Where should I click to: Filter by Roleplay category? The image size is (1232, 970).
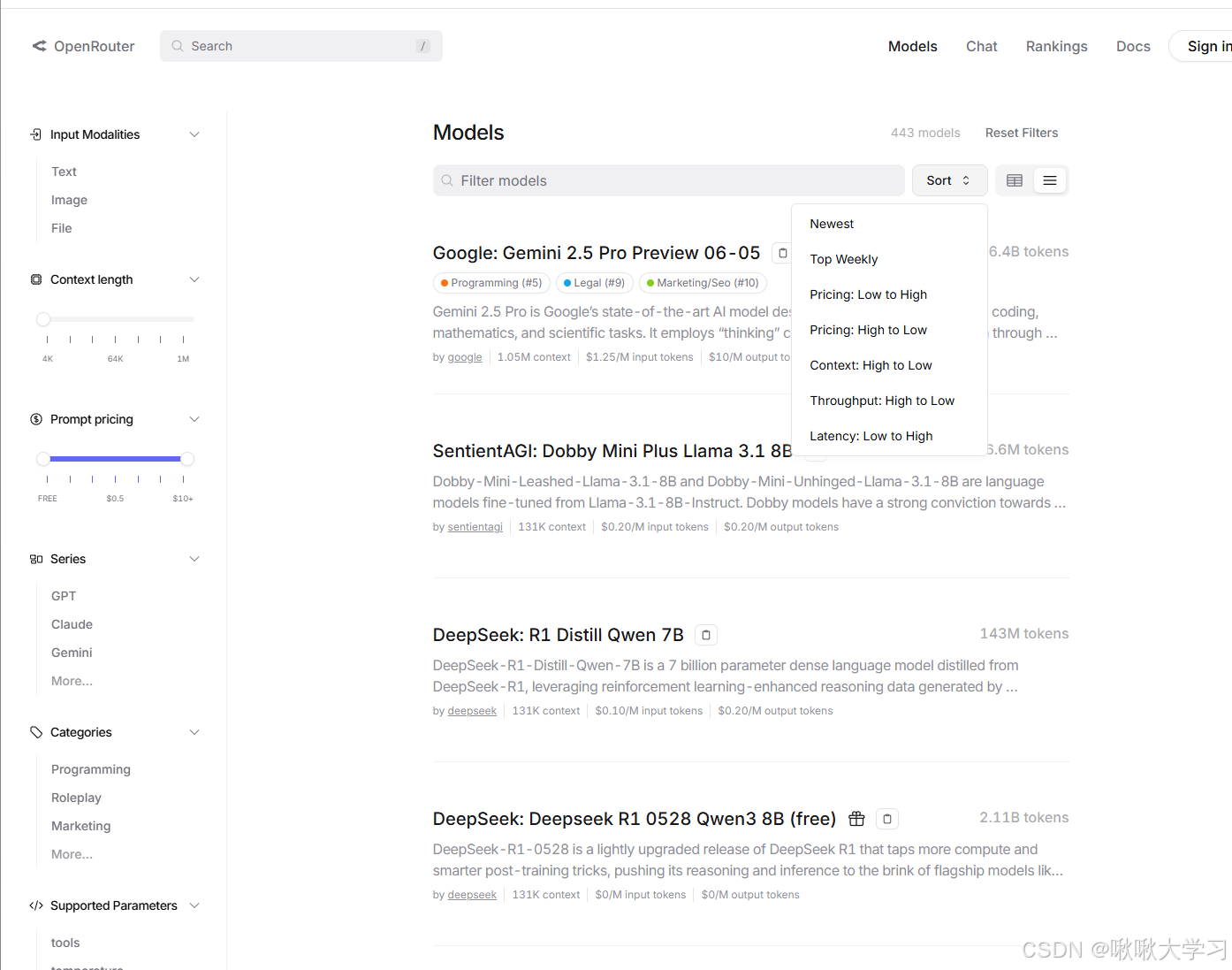[76, 798]
